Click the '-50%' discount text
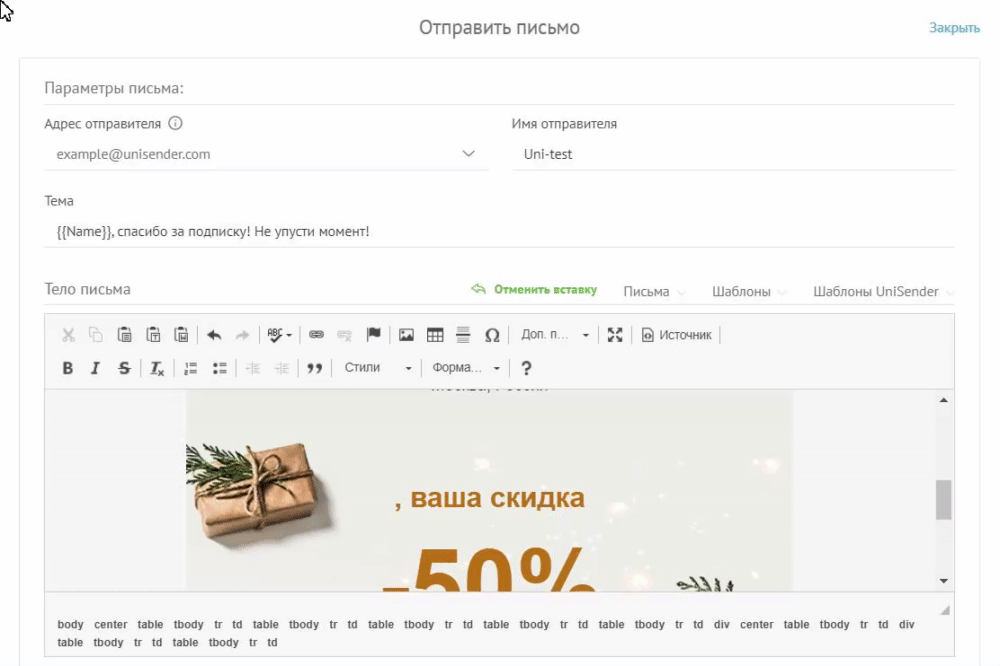 [x=489, y=570]
